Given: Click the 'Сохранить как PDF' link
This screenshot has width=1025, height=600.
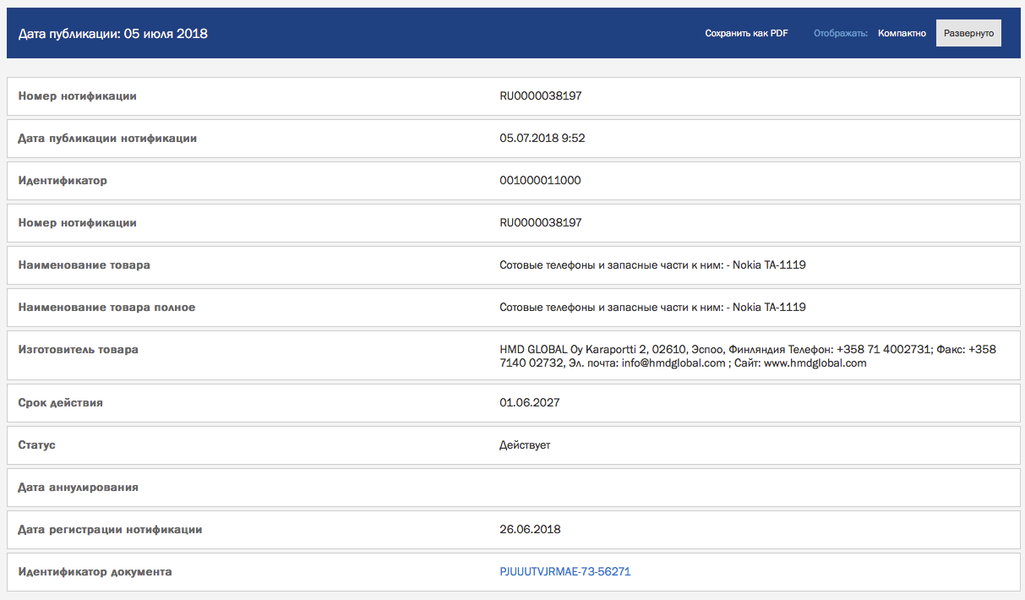Looking at the screenshot, I should pos(746,33).
